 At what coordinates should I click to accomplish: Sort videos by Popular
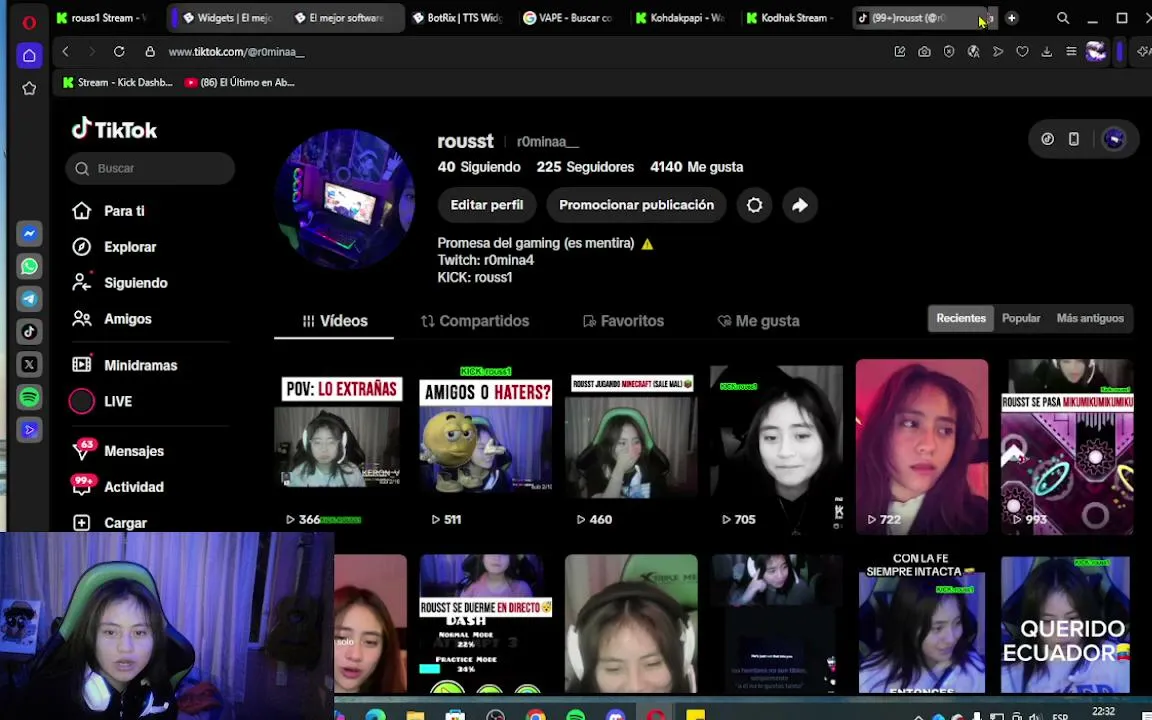point(1020,318)
